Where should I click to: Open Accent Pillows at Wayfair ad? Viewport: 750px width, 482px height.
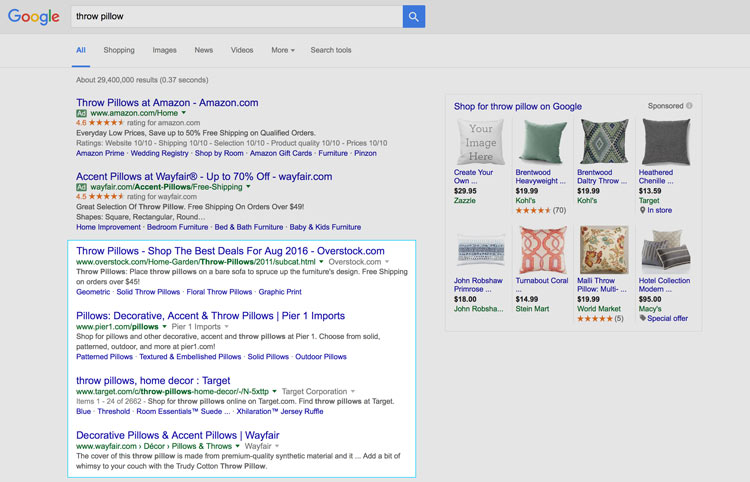pyautogui.click(x=204, y=176)
